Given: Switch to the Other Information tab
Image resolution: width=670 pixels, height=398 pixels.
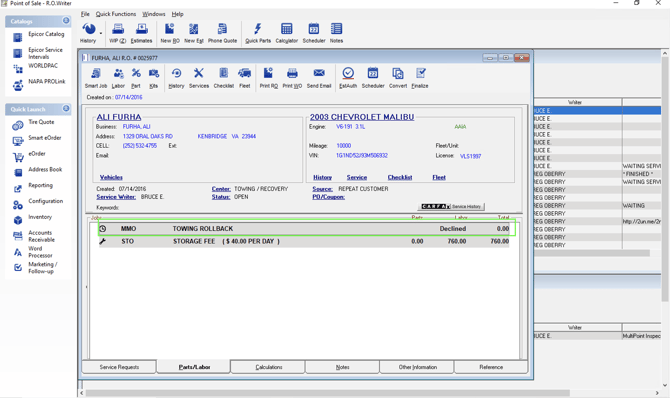Looking at the screenshot, I should [417, 367].
